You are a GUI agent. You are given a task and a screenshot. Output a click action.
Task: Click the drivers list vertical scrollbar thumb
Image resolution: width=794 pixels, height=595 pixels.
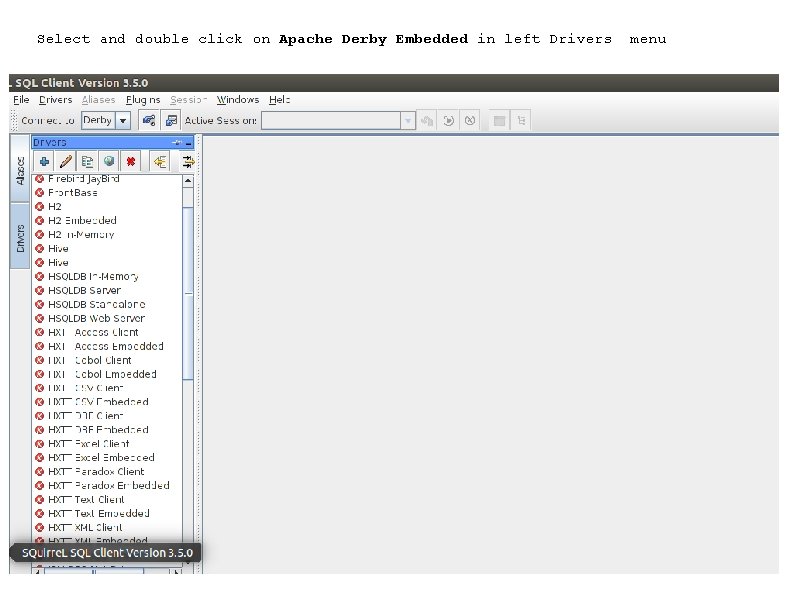pos(188,293)
